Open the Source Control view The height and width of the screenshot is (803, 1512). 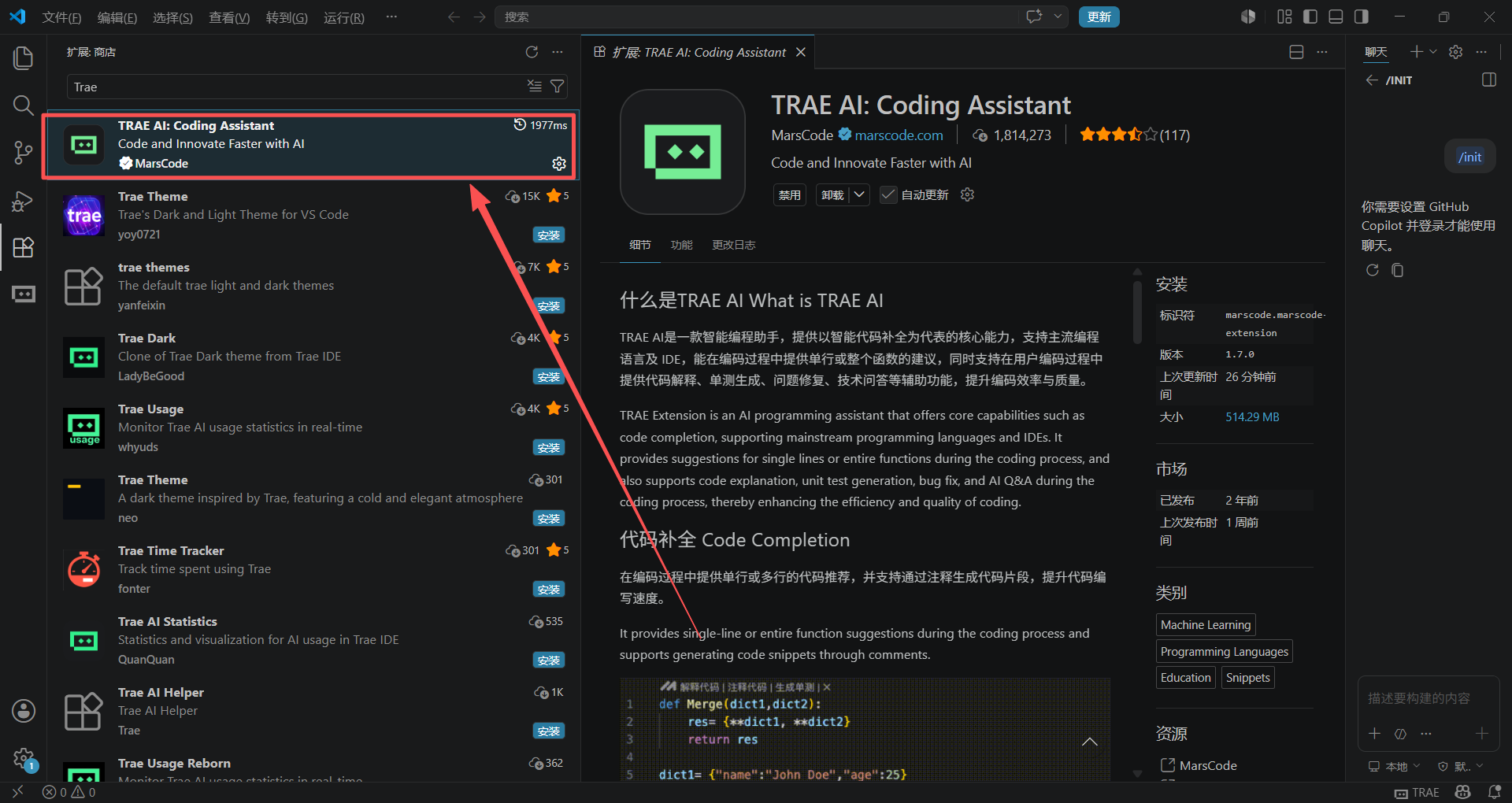coord(24,153)
